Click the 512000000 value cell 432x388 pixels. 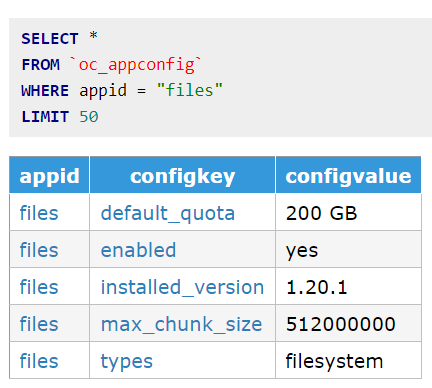(348, 323)
